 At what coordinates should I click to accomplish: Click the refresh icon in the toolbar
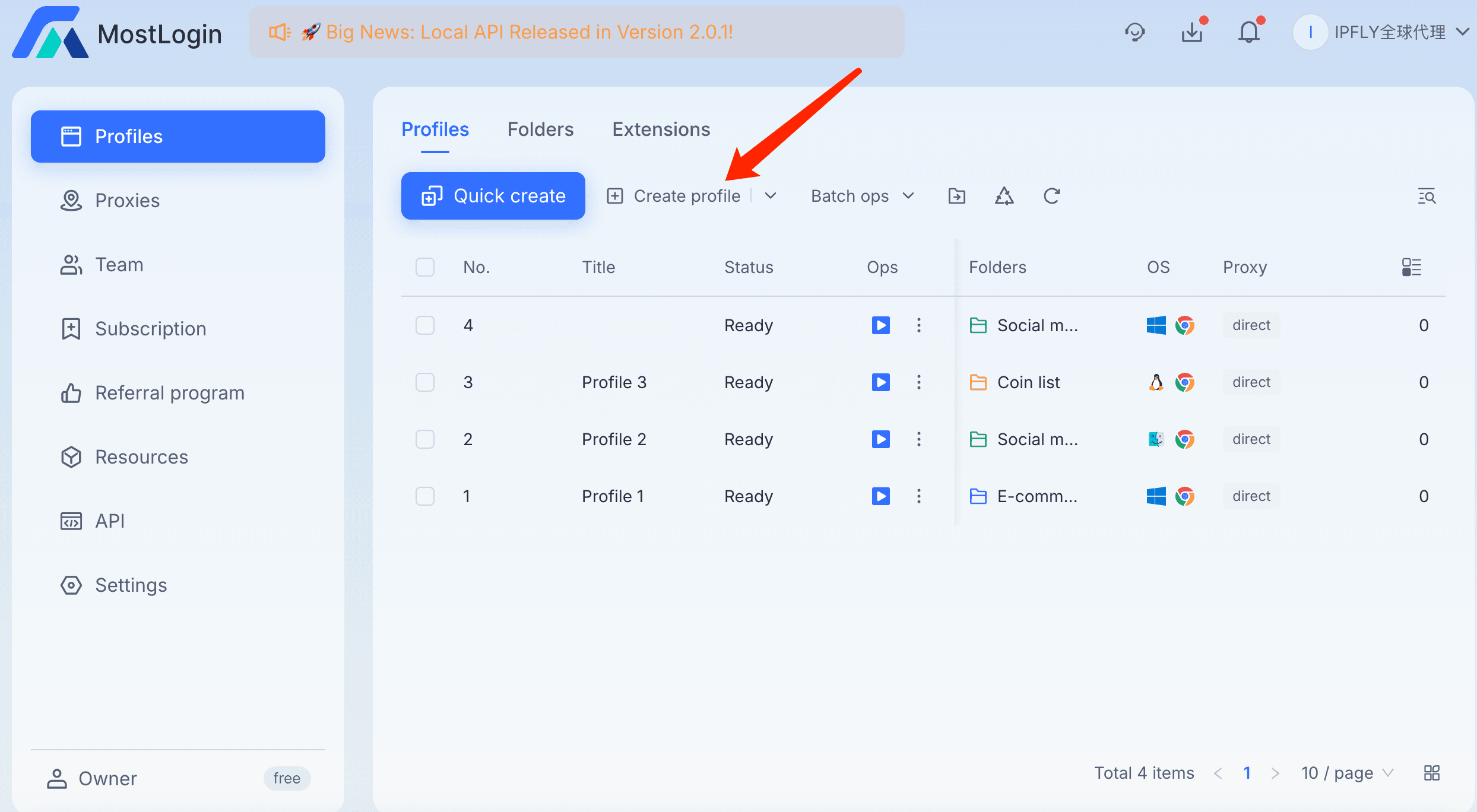click(1051, 196)
